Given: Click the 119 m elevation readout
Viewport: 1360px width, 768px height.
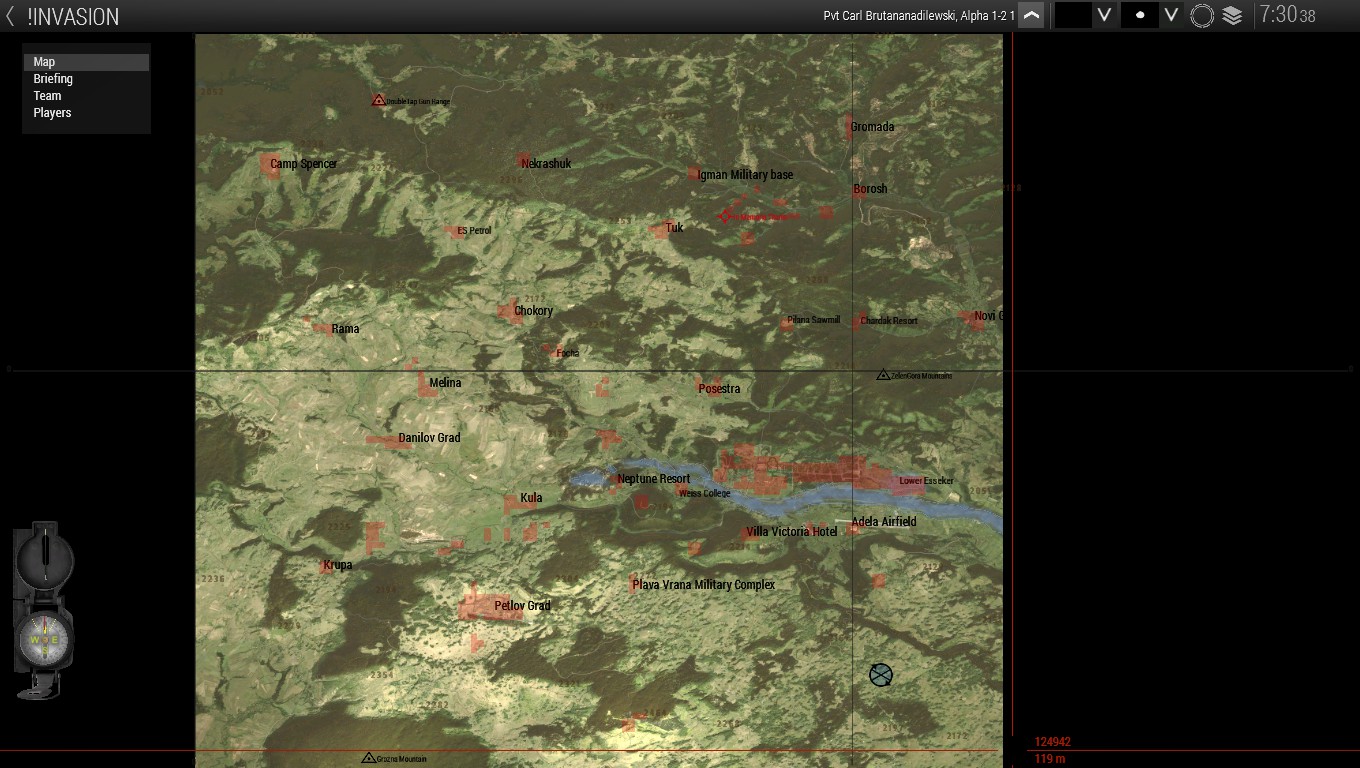Looking at the screenshot, I should 1050,759.
